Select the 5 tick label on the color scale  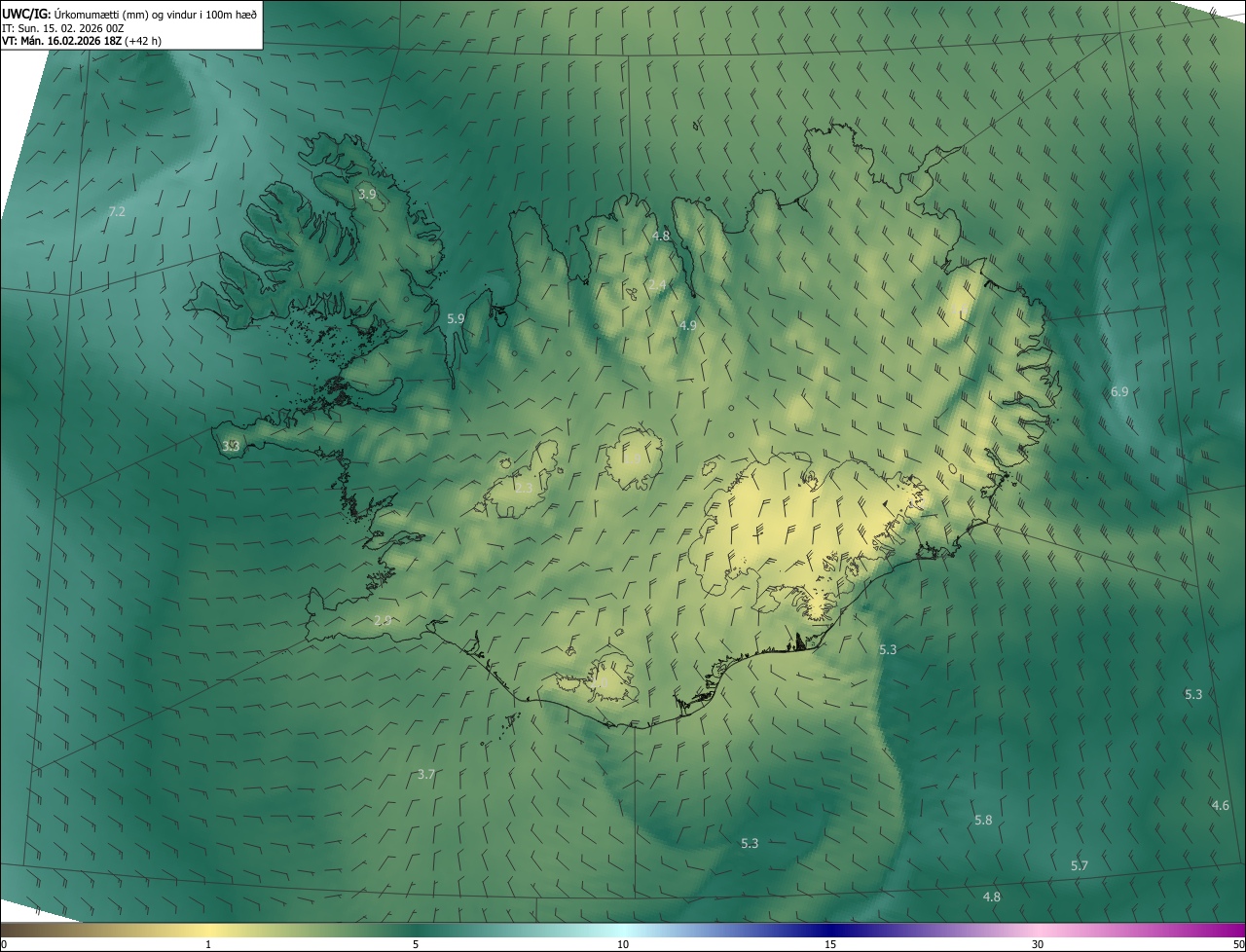click(416, 945)
